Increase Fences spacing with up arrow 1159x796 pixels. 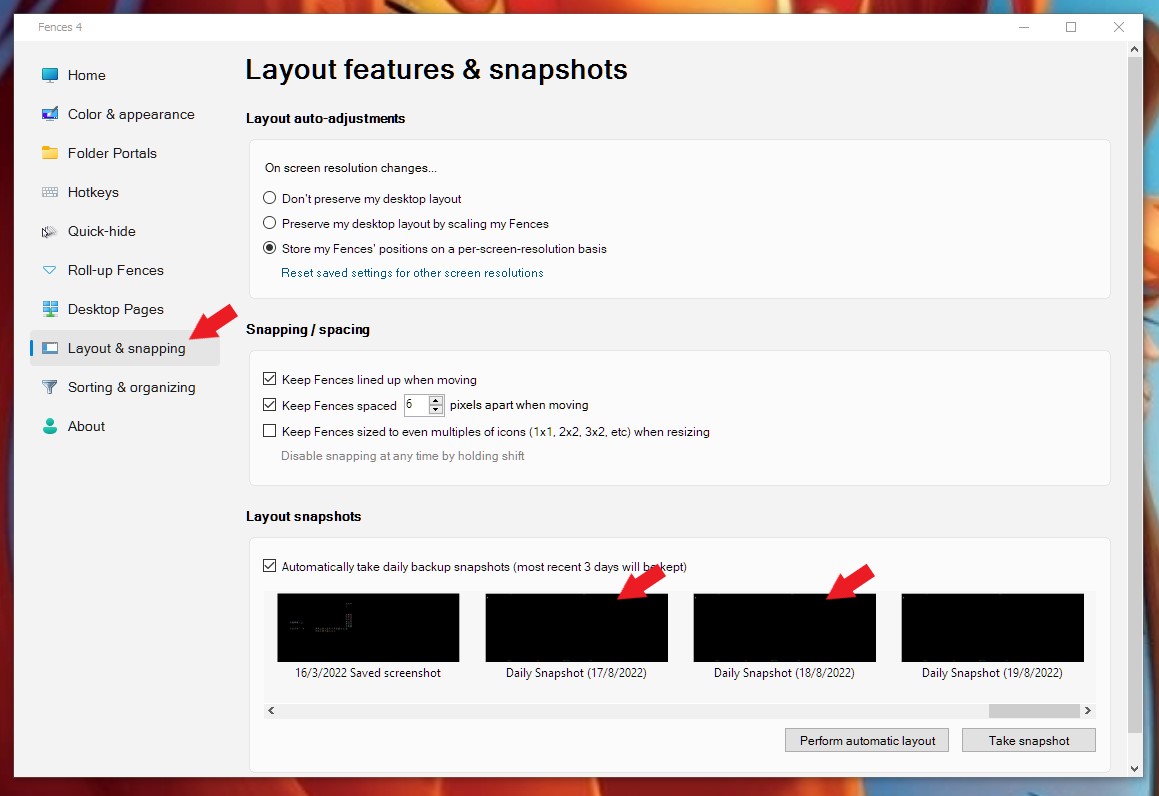(x=436, y=401)
